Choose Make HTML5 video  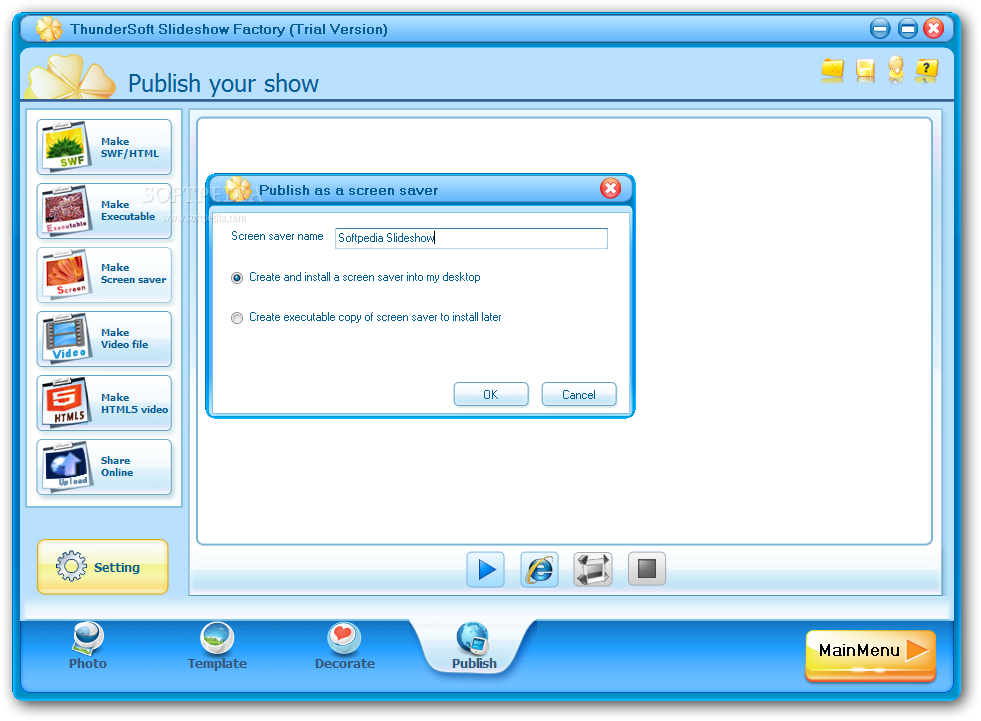(104, 403)
